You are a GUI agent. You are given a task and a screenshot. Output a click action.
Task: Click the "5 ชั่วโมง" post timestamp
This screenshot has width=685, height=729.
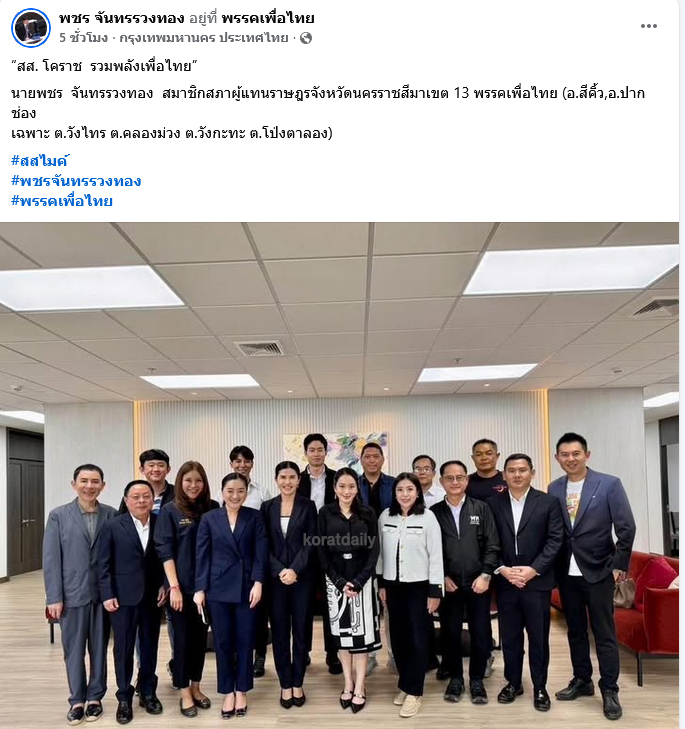(83, 38)
